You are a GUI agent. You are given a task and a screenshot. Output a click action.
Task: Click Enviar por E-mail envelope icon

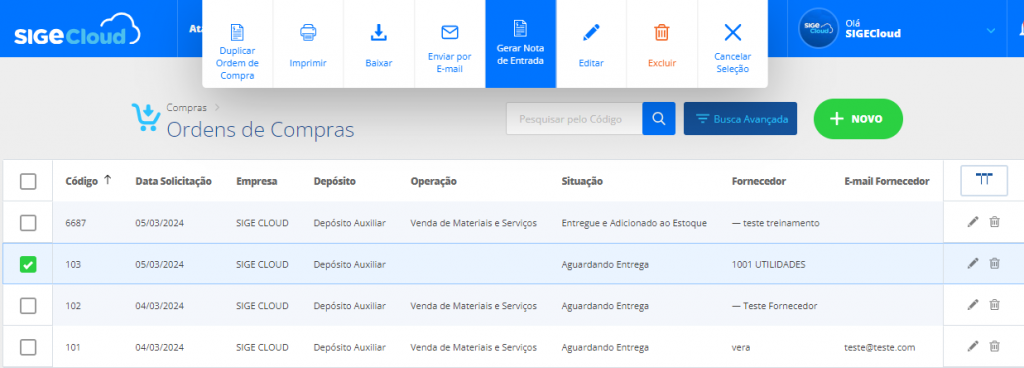click(450, 32)
